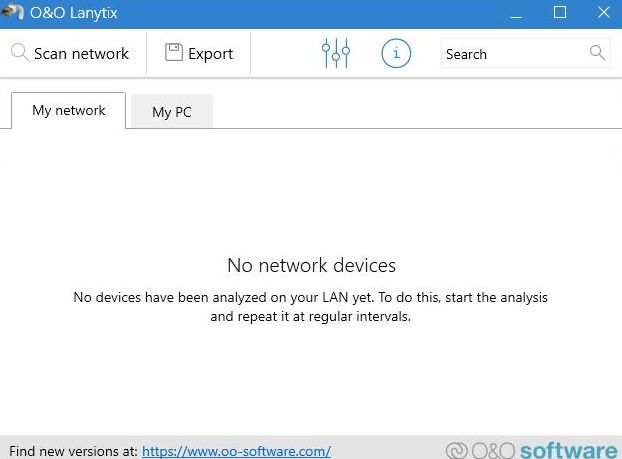The width and height of the screenshot is (622, 459).
Task: Close the O&O Lanytix window
Action: pyautogui.click(x=604, y=13)
